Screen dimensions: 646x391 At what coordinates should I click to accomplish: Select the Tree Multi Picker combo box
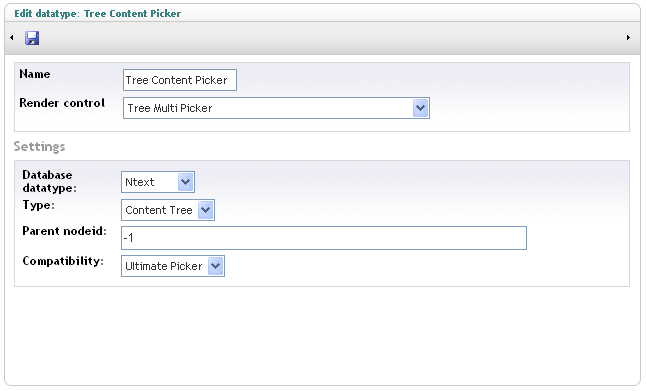point(276,108)
